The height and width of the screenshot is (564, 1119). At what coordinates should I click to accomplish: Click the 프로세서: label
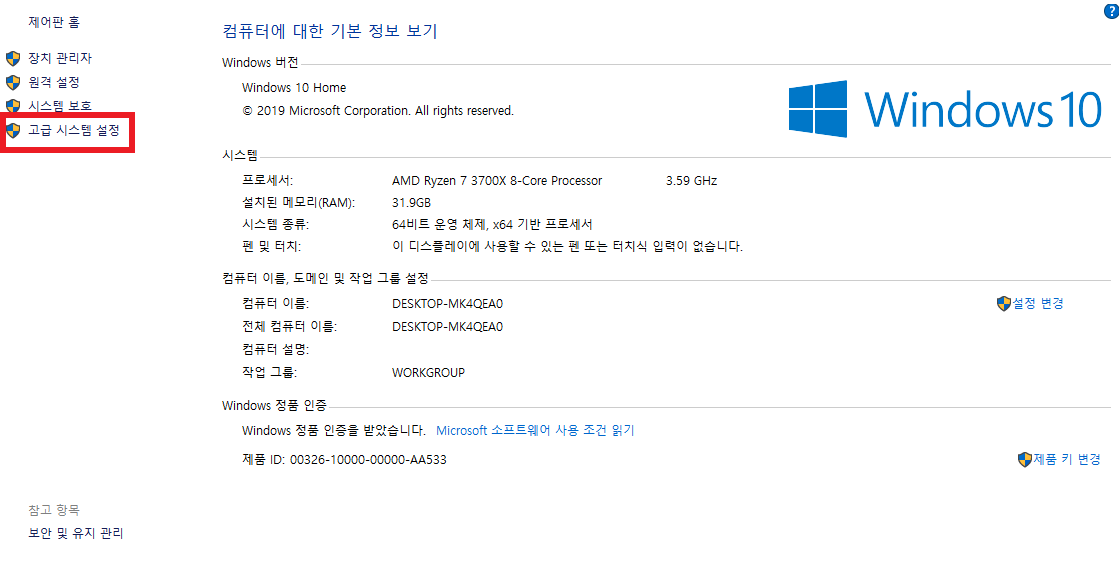[268, 181]
